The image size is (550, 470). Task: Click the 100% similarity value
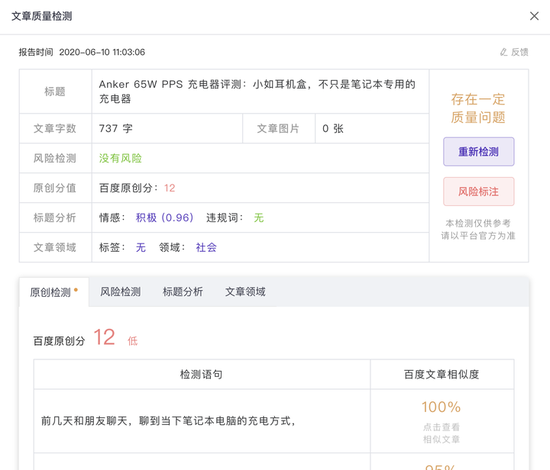(441, 407)
